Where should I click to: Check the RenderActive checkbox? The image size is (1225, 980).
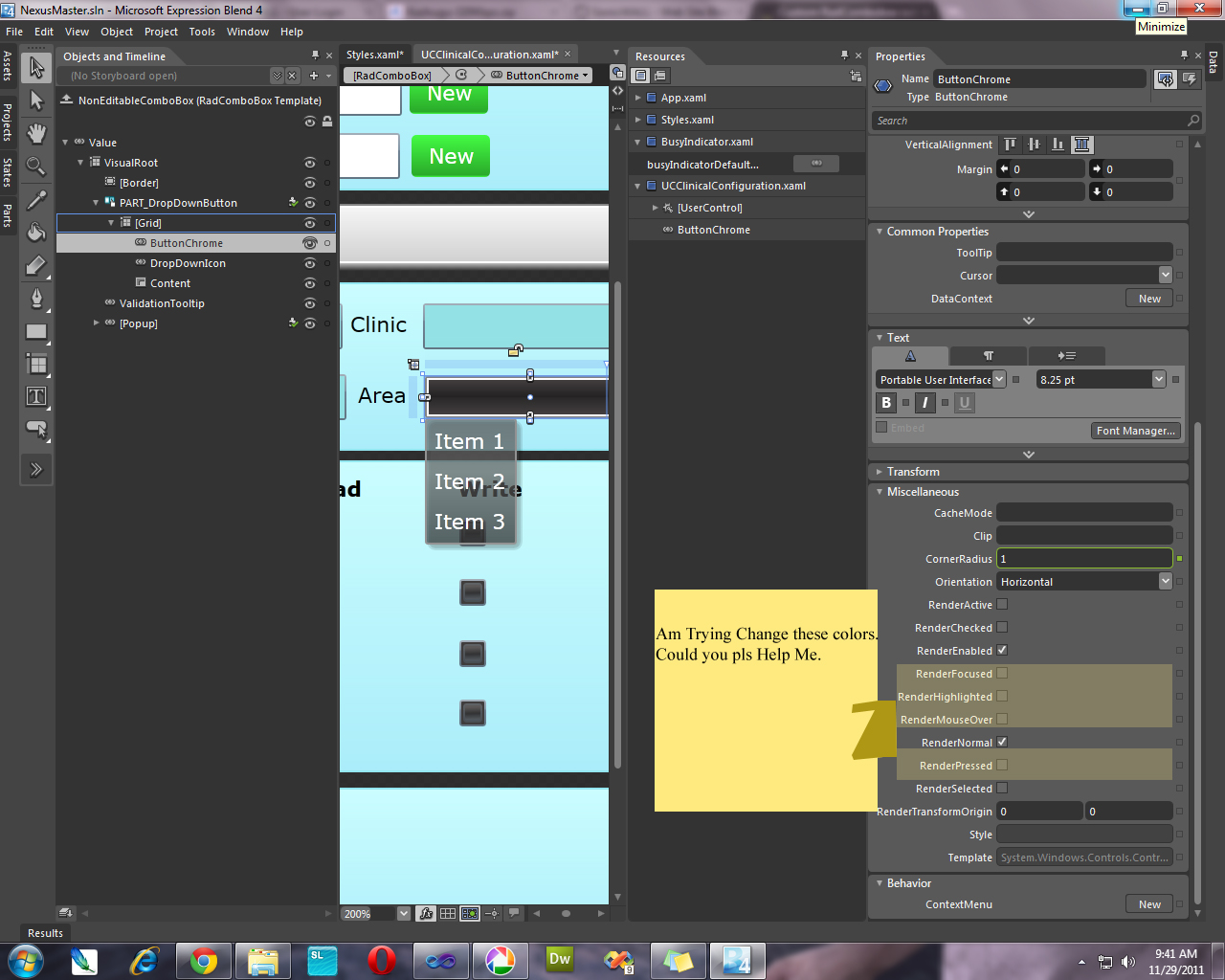pos(1002,604)
